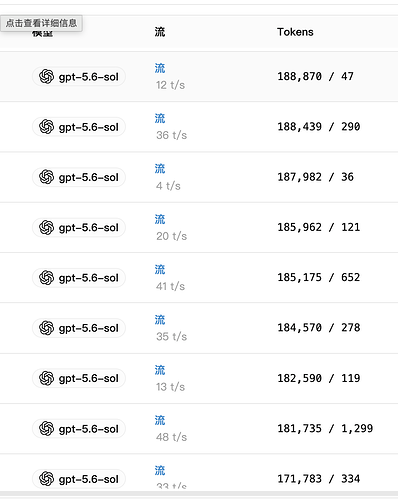Click the OpenAI icon in the 187,982 row
The image size is (398, 500).
[46, 177]
